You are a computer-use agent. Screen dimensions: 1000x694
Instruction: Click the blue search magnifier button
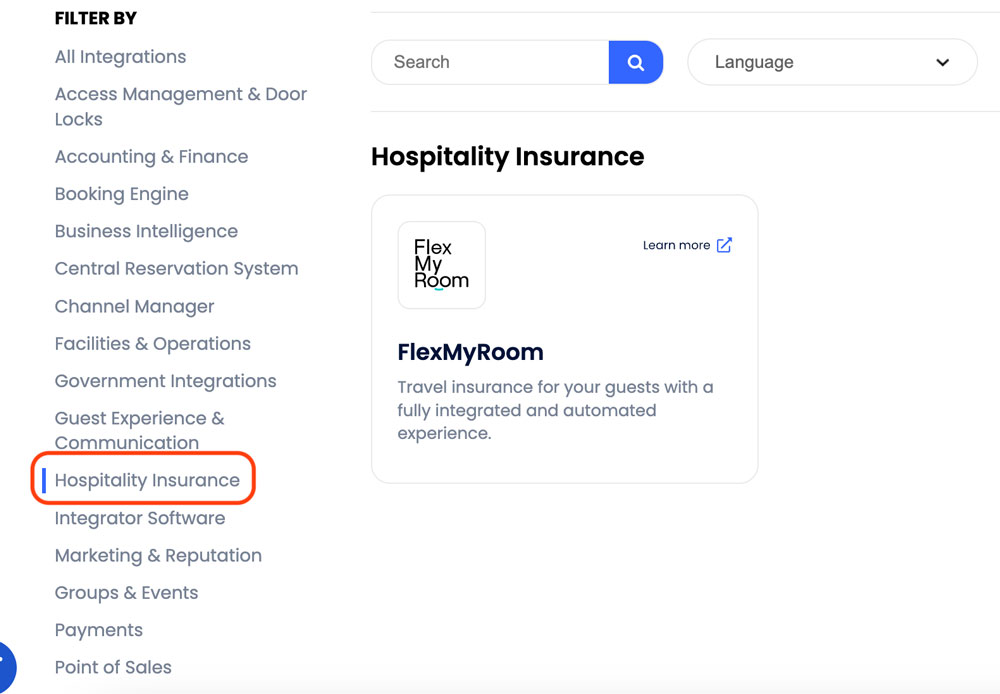(635, 63)
